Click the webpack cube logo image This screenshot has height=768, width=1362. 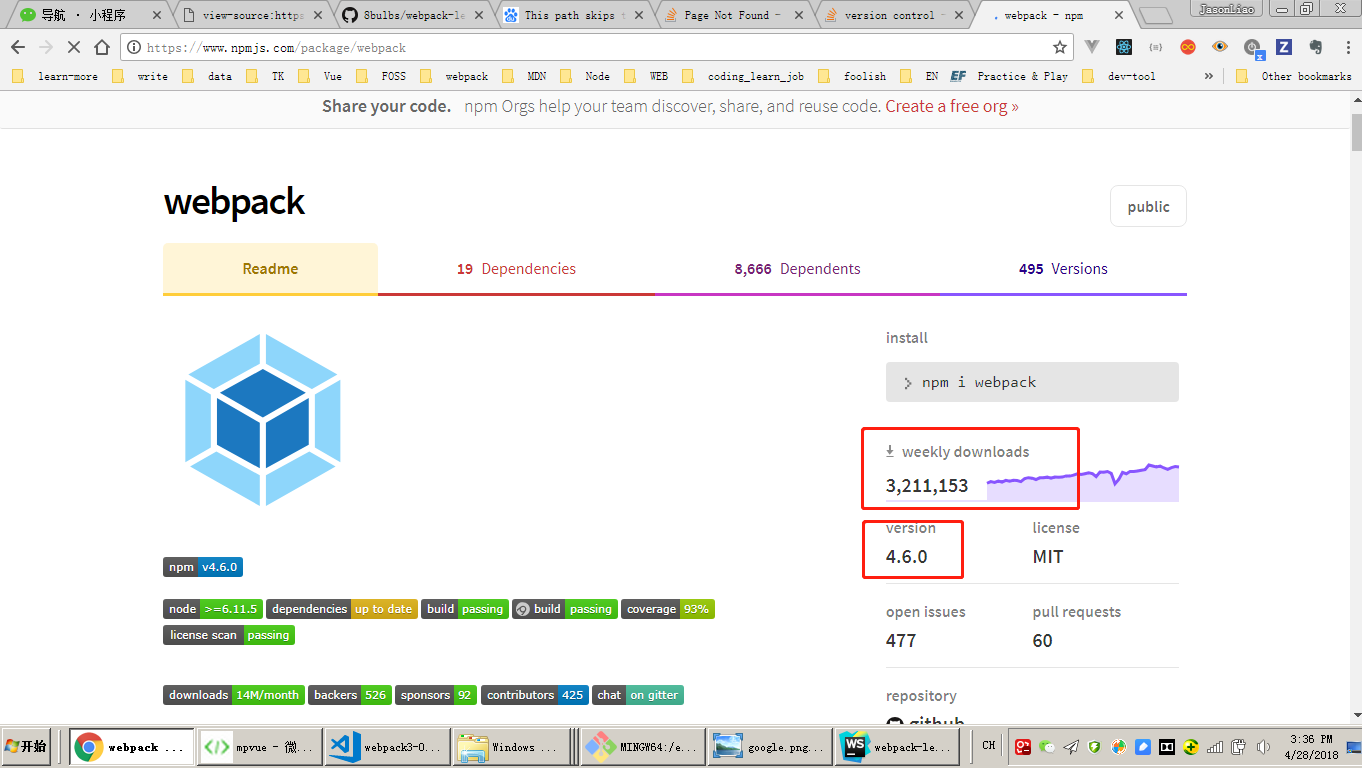click(x=263, y=420)
